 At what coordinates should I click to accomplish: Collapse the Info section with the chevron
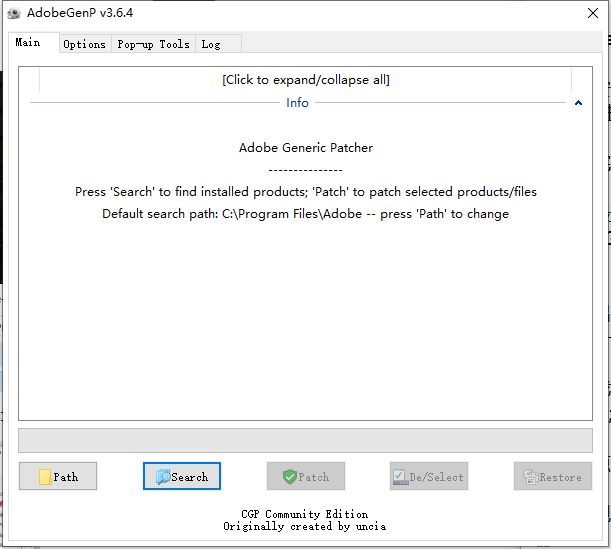[x=578, y=103]
